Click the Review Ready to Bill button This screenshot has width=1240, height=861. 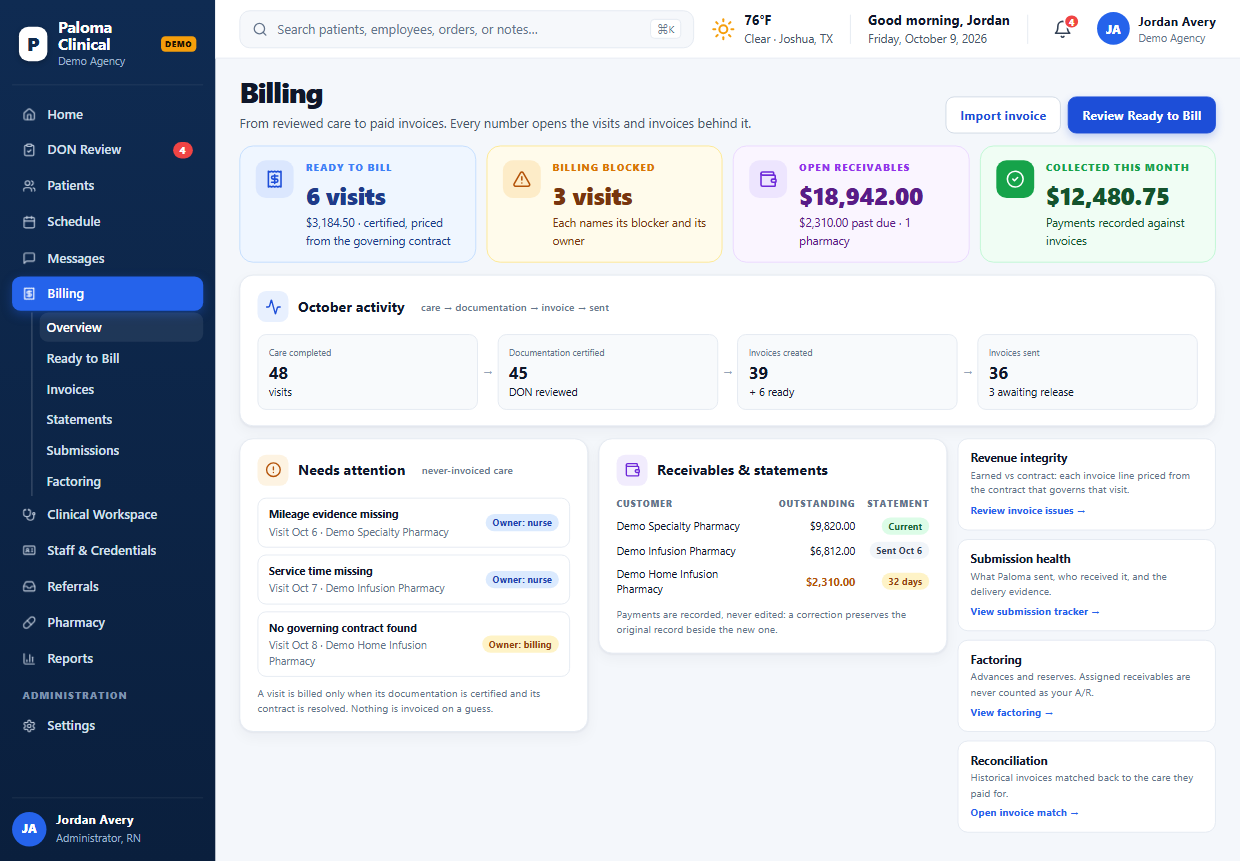coord(1141,115)
